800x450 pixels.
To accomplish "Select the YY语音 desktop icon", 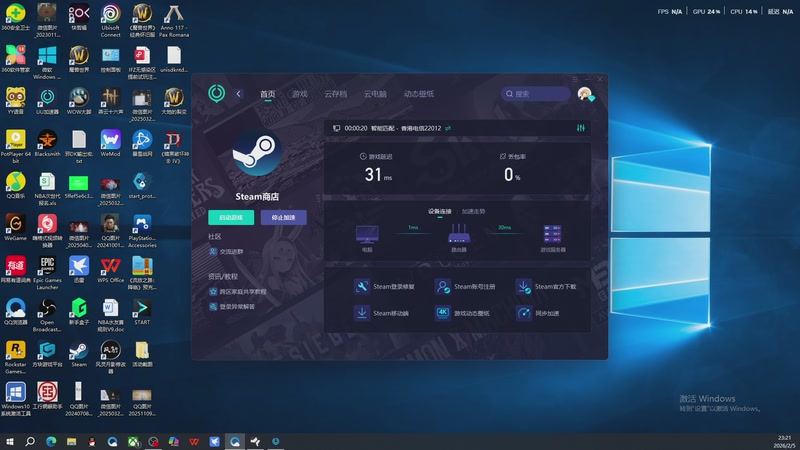I will tap(16, 101).
